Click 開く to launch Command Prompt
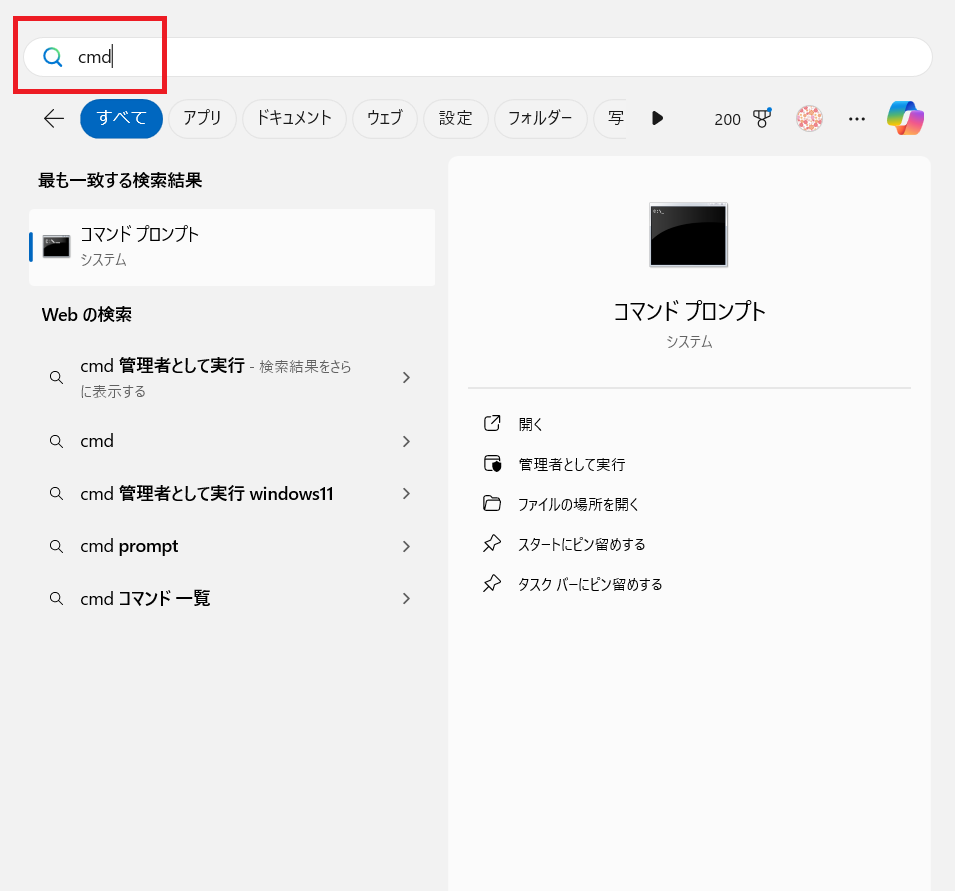The width and height of the screenshot is (955, 891). click(531, 424)
